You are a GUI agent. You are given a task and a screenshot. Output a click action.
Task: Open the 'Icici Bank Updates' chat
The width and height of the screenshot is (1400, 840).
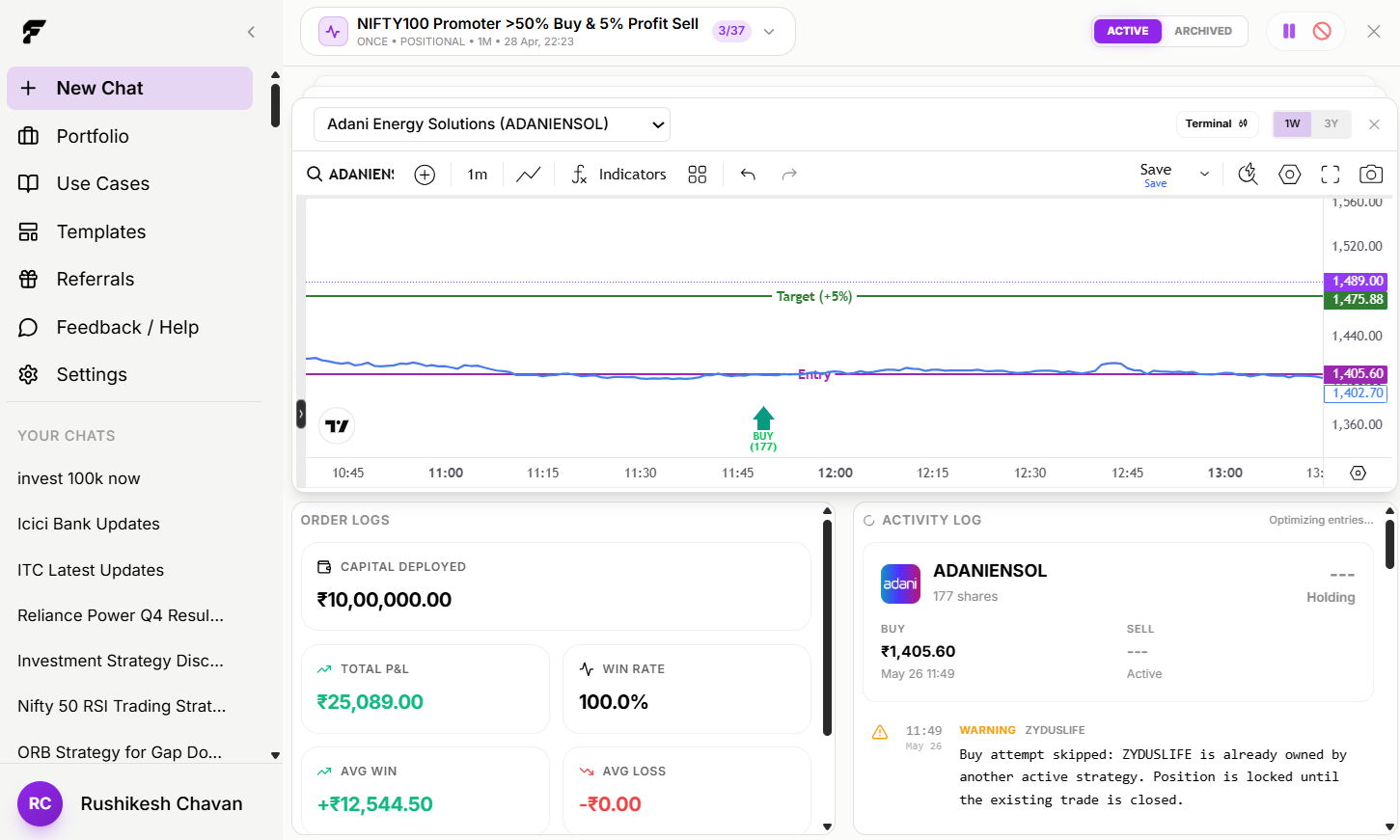[89, 524]
